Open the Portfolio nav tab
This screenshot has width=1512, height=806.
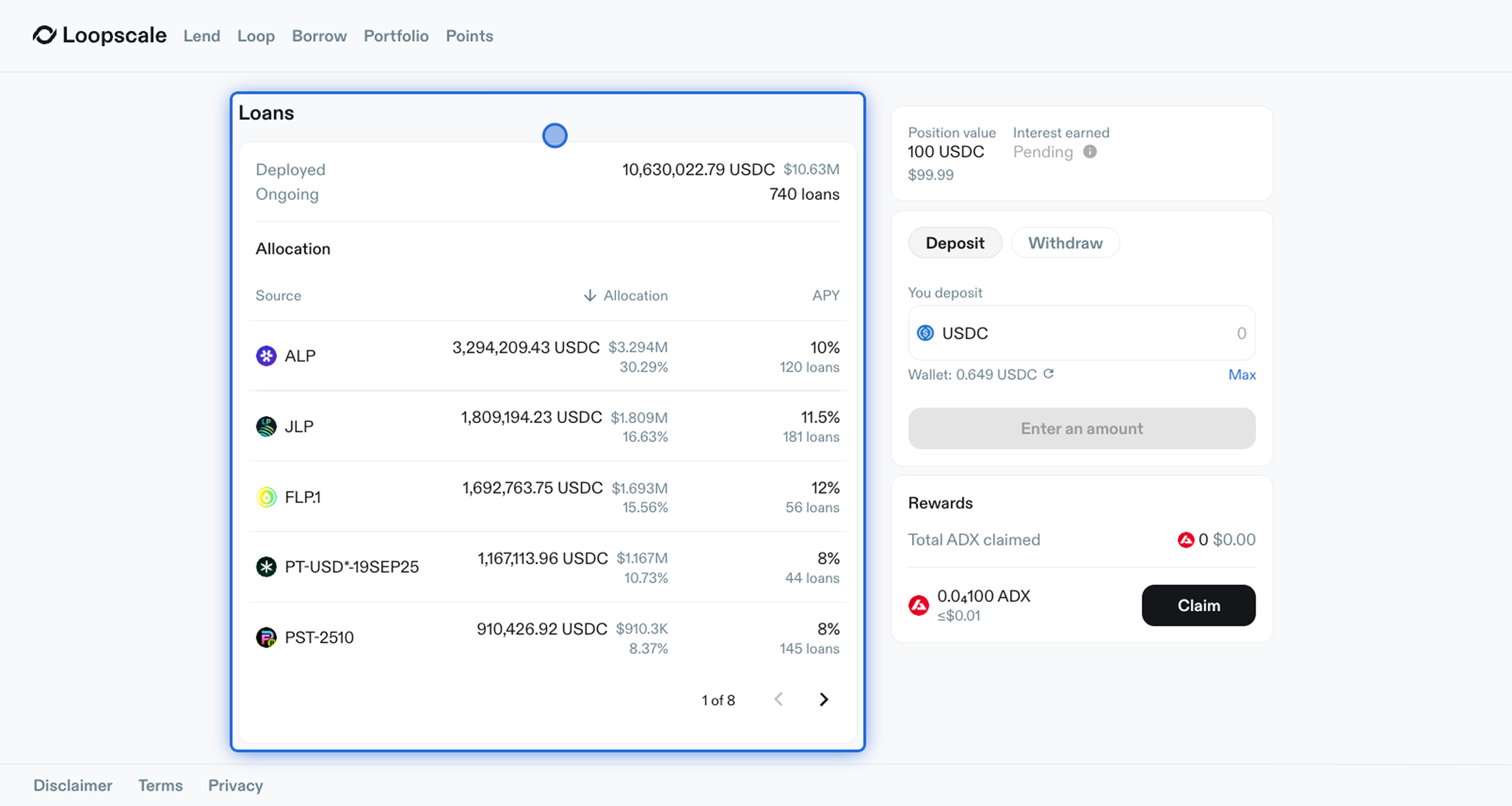tap(396, 36)
